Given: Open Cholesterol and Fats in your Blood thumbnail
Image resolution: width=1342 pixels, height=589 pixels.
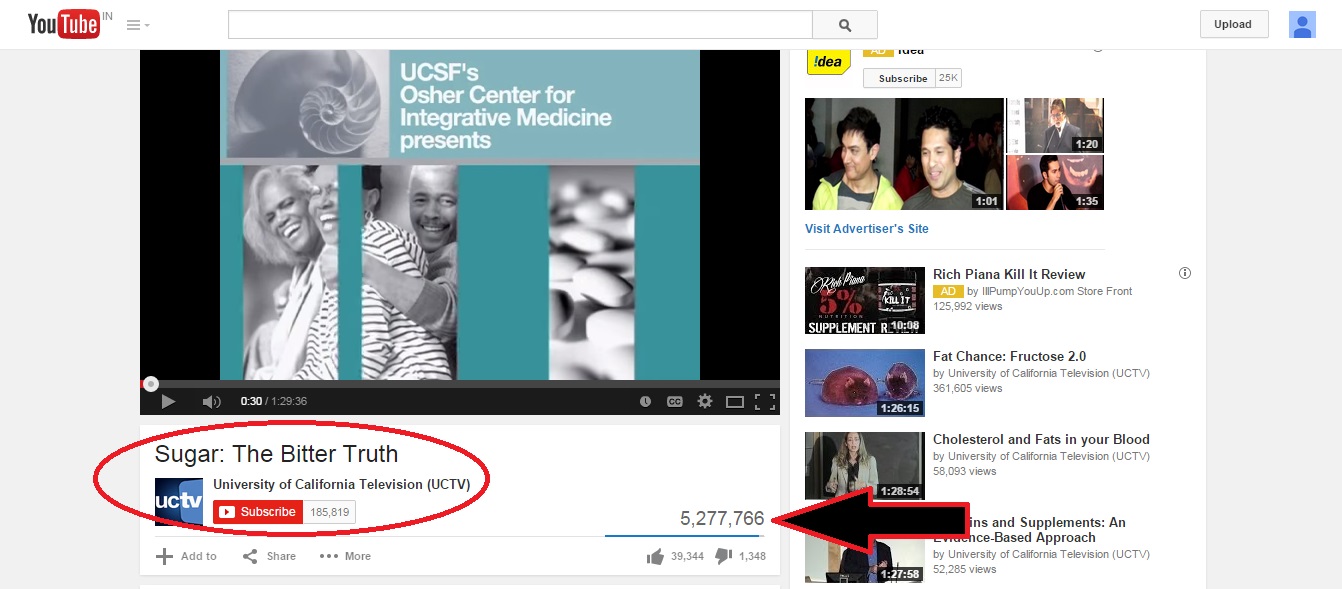Looking at the screenshot, I should click(x=865, y=466).
